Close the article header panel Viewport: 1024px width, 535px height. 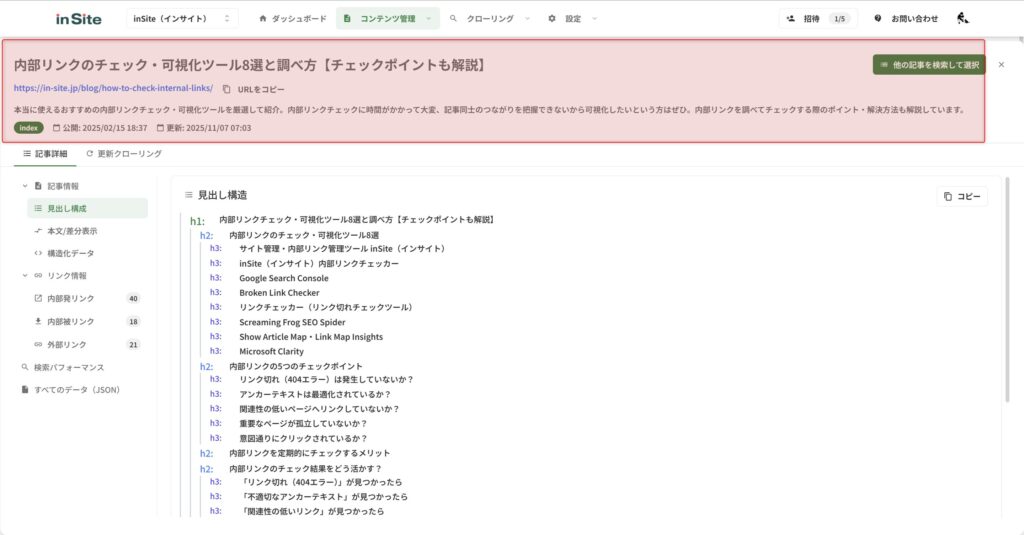(1001, 65)
